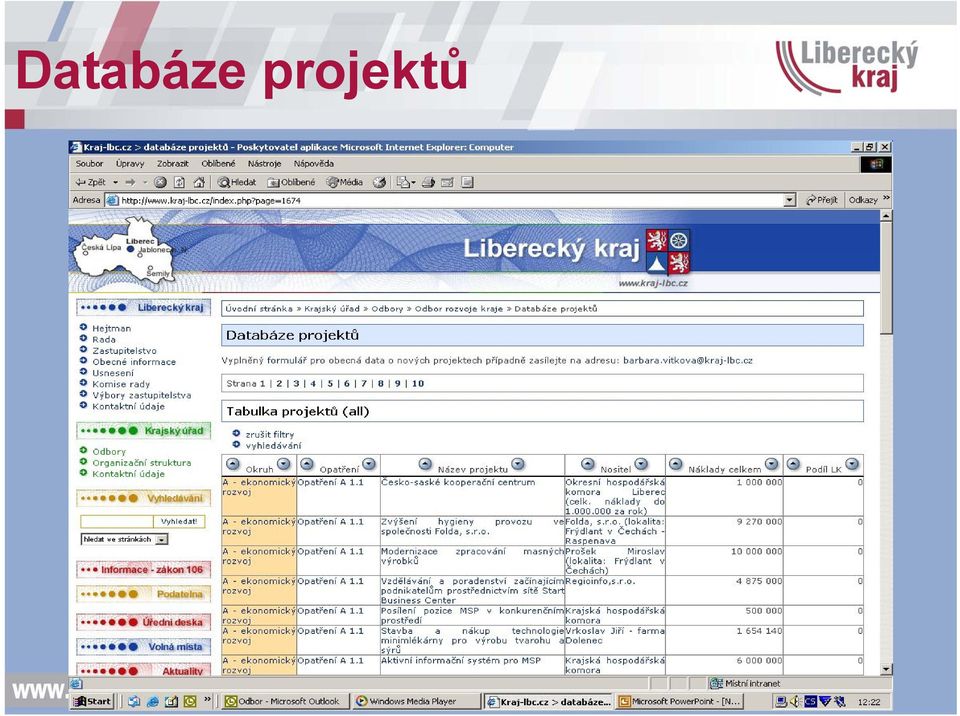
Task: Click the Discuss icon in toolbar
Action: point(468,183)
